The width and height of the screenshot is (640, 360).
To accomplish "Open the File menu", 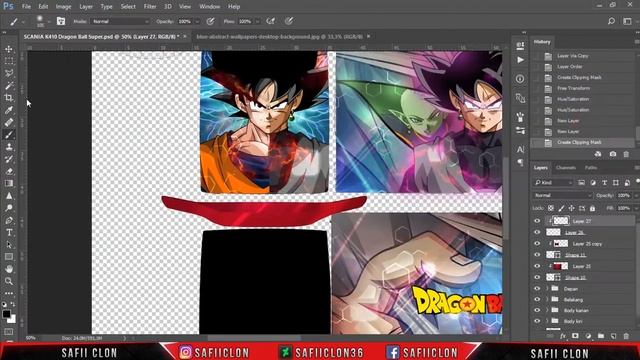I will [x=26, y=7].
